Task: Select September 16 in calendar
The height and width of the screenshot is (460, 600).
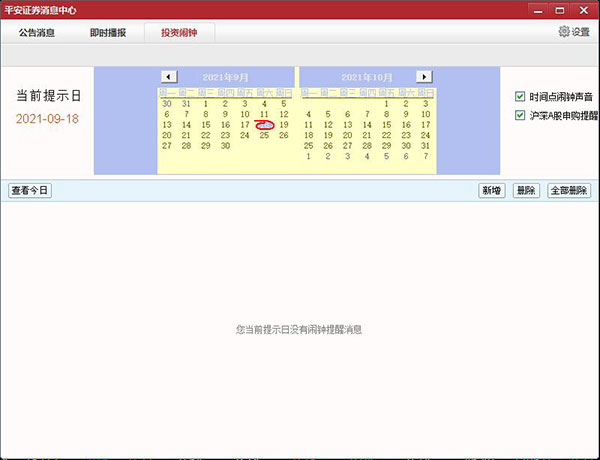Action: [x=225, y=125]
